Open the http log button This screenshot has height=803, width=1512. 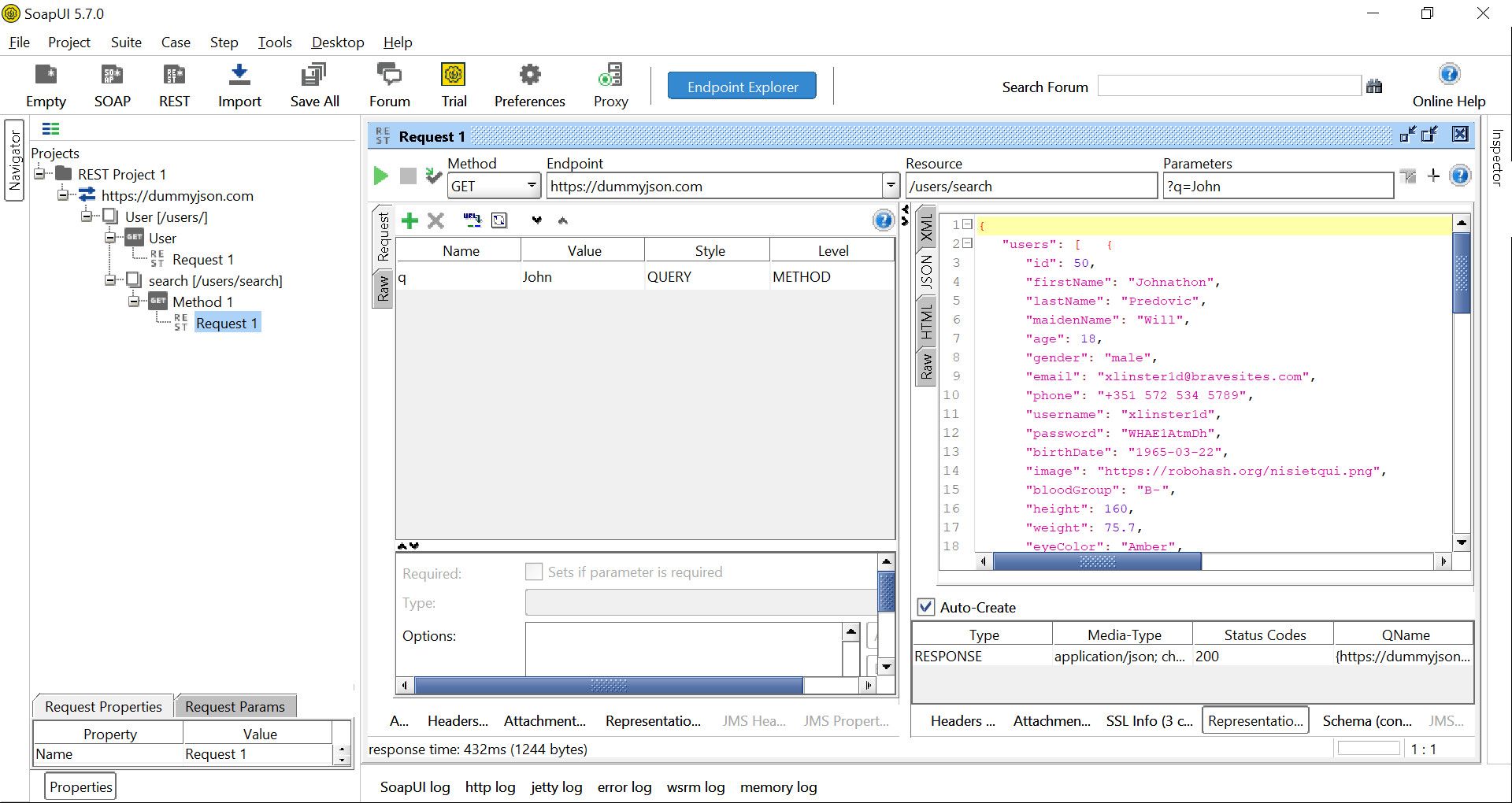(x=490, y=786)
